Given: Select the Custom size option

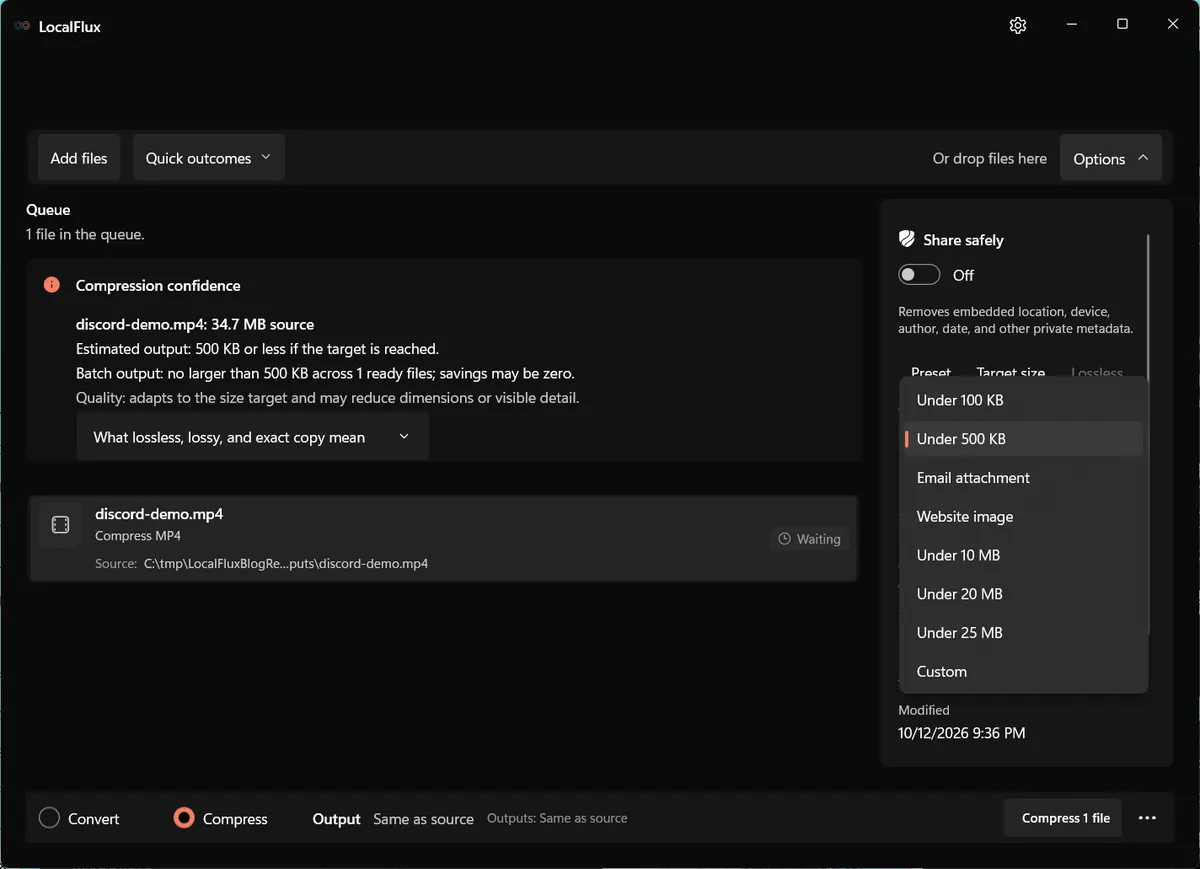Looking at the screenshot, I should 1023,672.
